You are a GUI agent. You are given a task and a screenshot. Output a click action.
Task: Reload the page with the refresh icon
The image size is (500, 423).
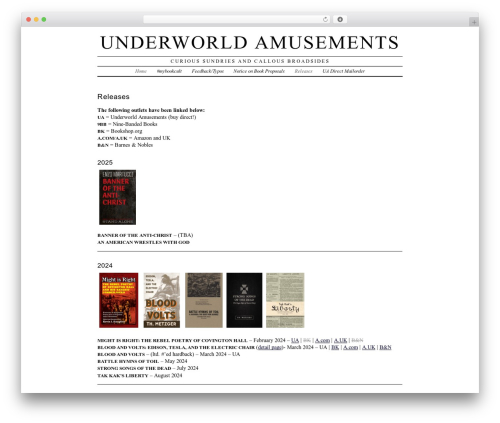[x=325, y=19]
